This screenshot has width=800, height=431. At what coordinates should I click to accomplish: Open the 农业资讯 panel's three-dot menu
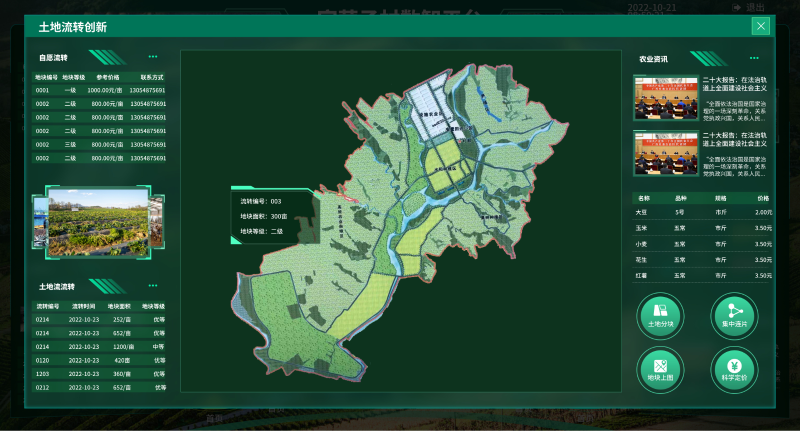(754, 59)
